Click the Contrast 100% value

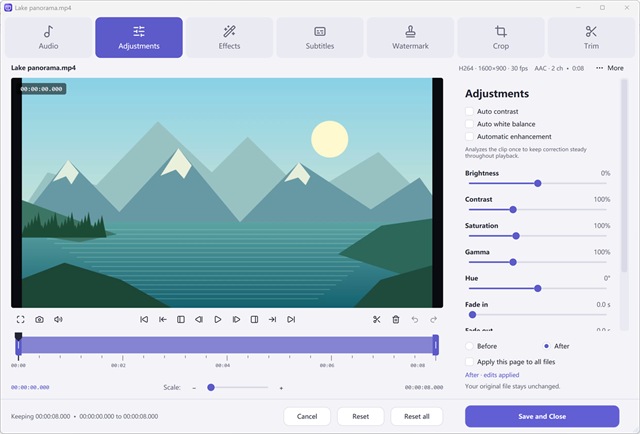[602, 199]
